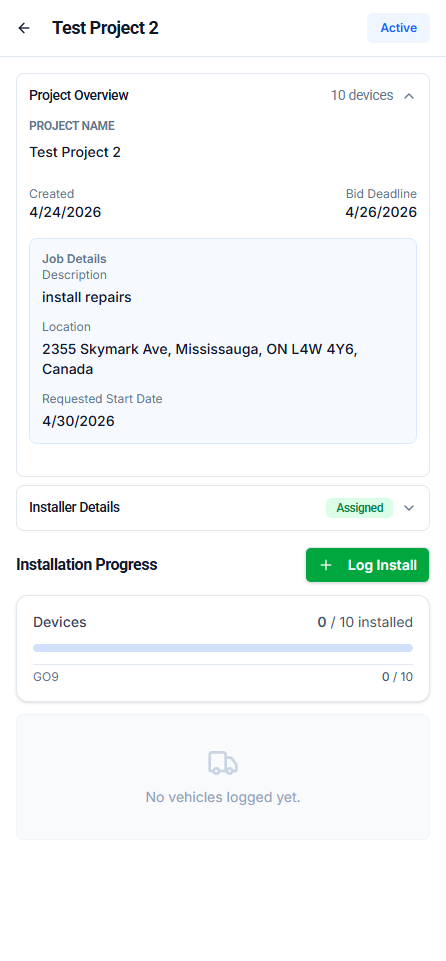
Task: Click the Assigned status badge
Action: click(360, 508)
